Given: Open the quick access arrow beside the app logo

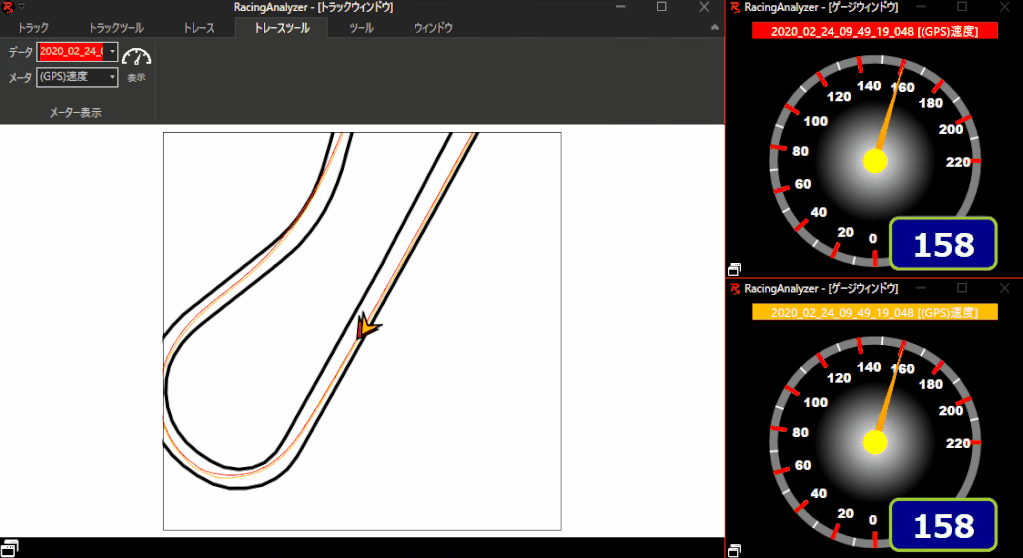Looking at the screenshot, I should click(x=21, y=7).
